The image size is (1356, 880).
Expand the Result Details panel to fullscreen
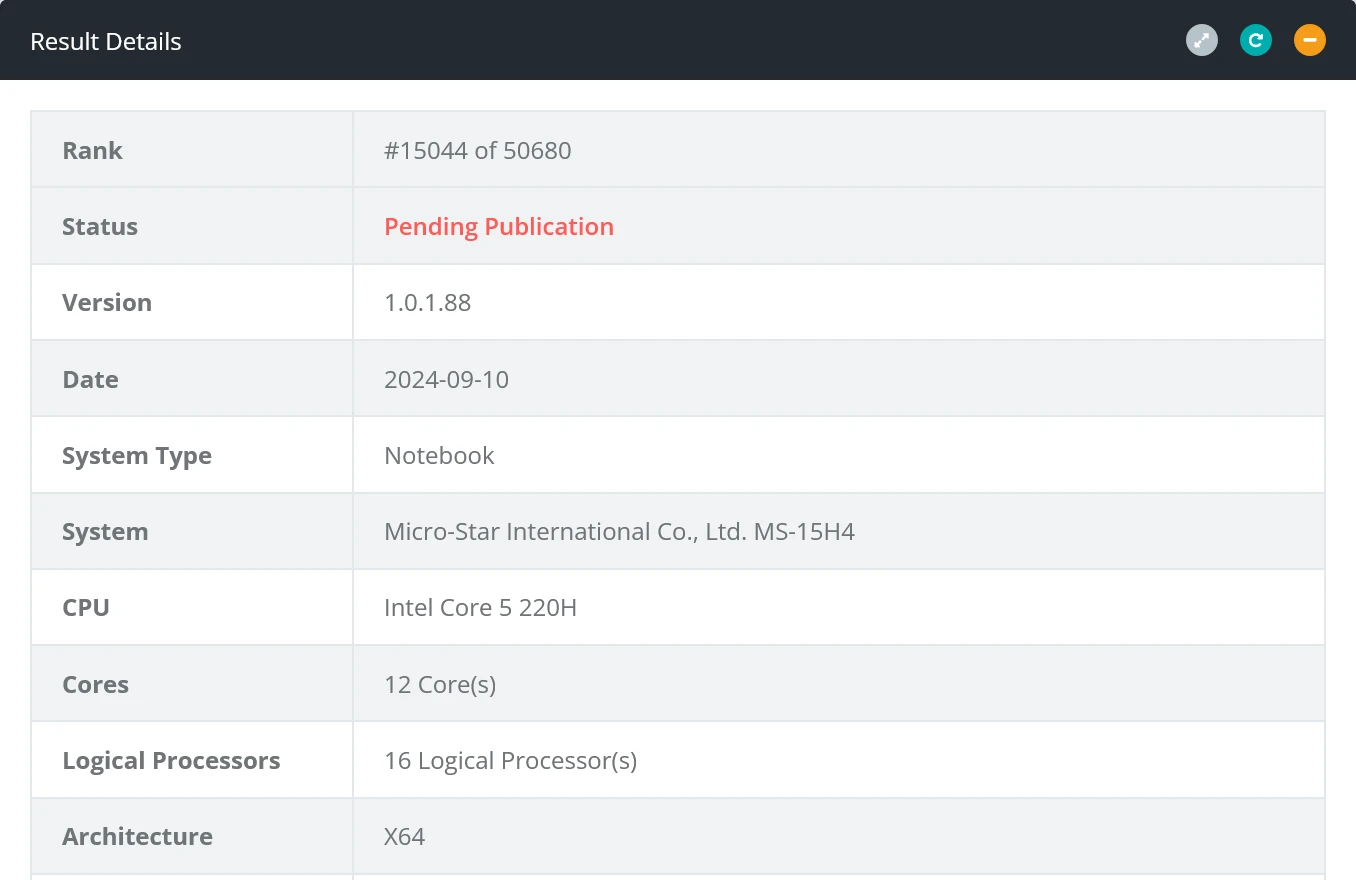pyautogui.click(x=1202, y=41)
